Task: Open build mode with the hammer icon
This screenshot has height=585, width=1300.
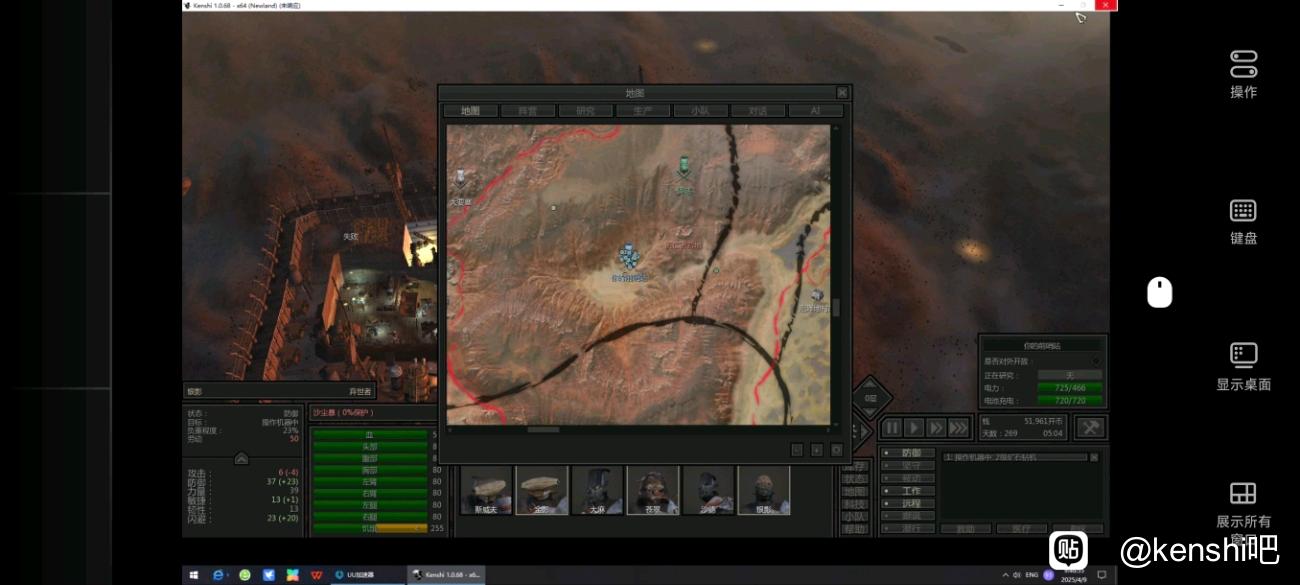Action: 1090,427
